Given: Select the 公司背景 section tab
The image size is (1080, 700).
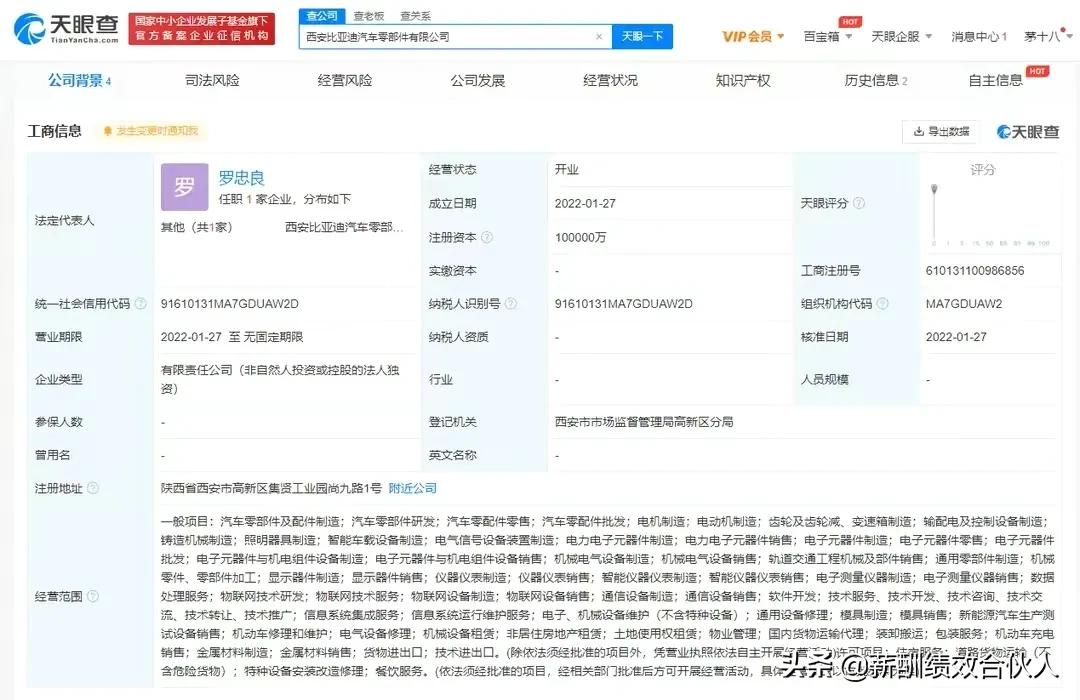Looking at the screenshot, I should click(x=79, y=81).
